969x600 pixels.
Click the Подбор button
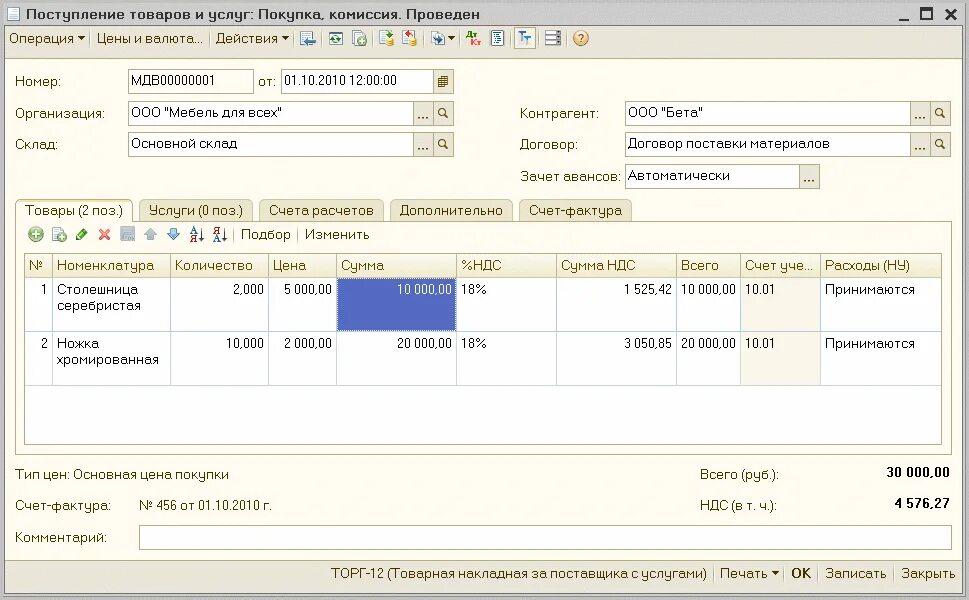coord(266,234)
